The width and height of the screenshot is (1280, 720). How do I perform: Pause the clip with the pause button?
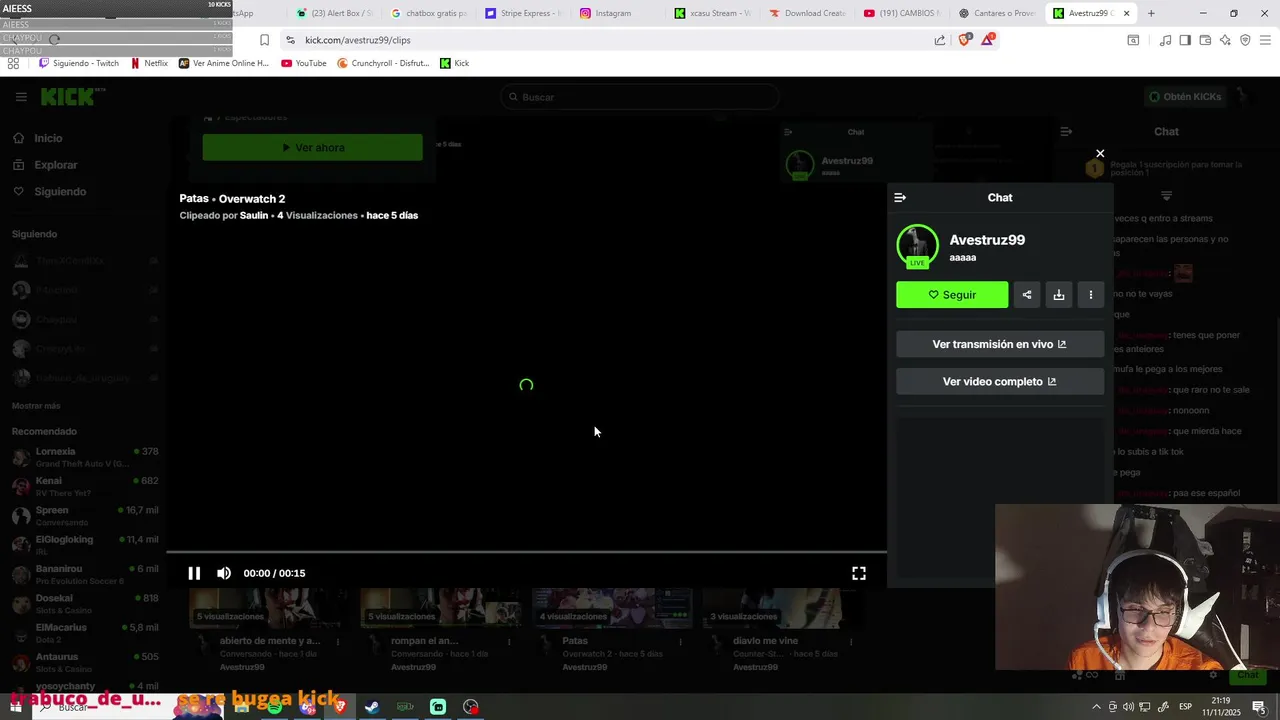tap(194, 573)
